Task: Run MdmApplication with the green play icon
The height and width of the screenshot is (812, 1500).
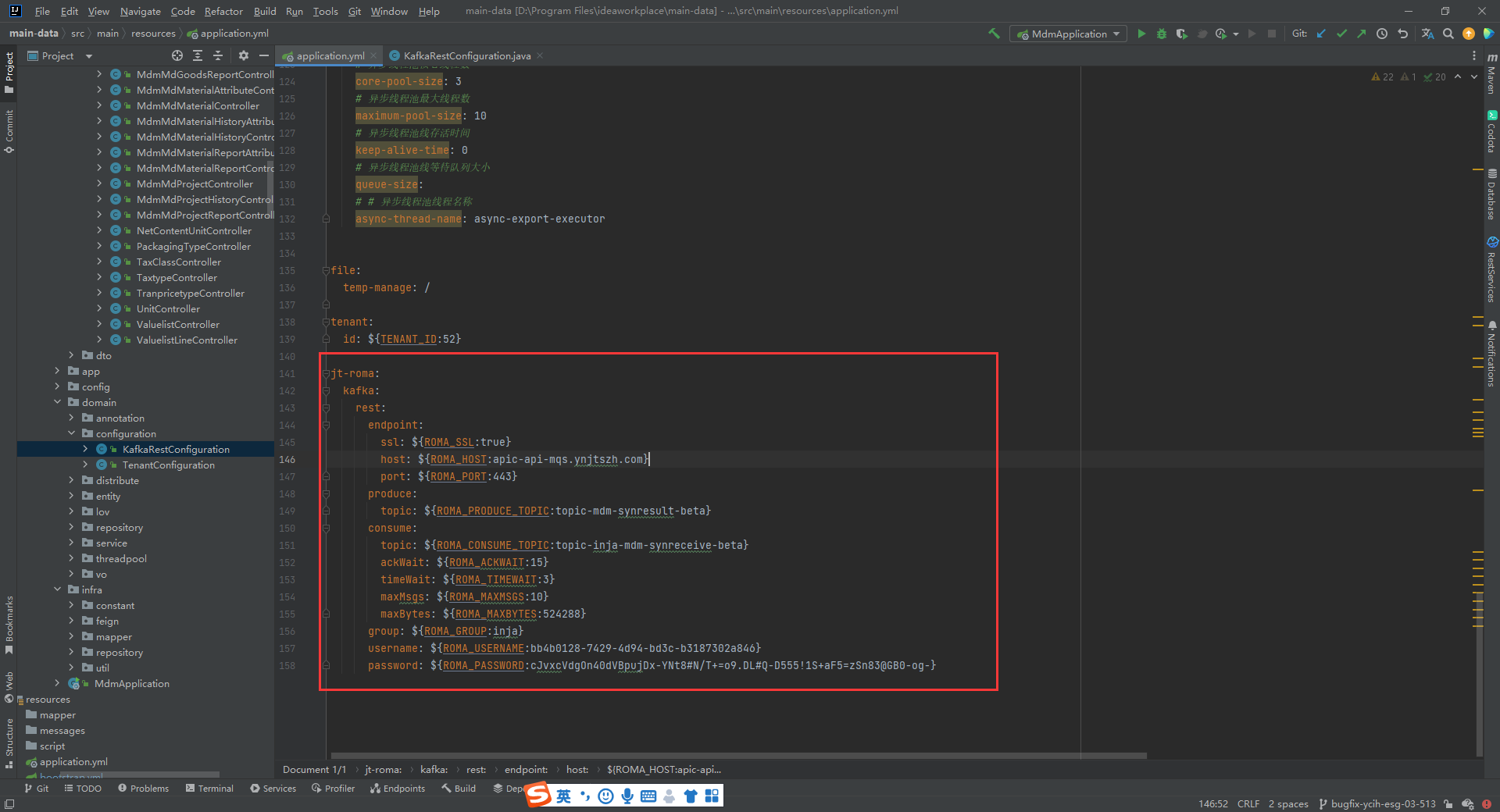Action: point(1141,34)
